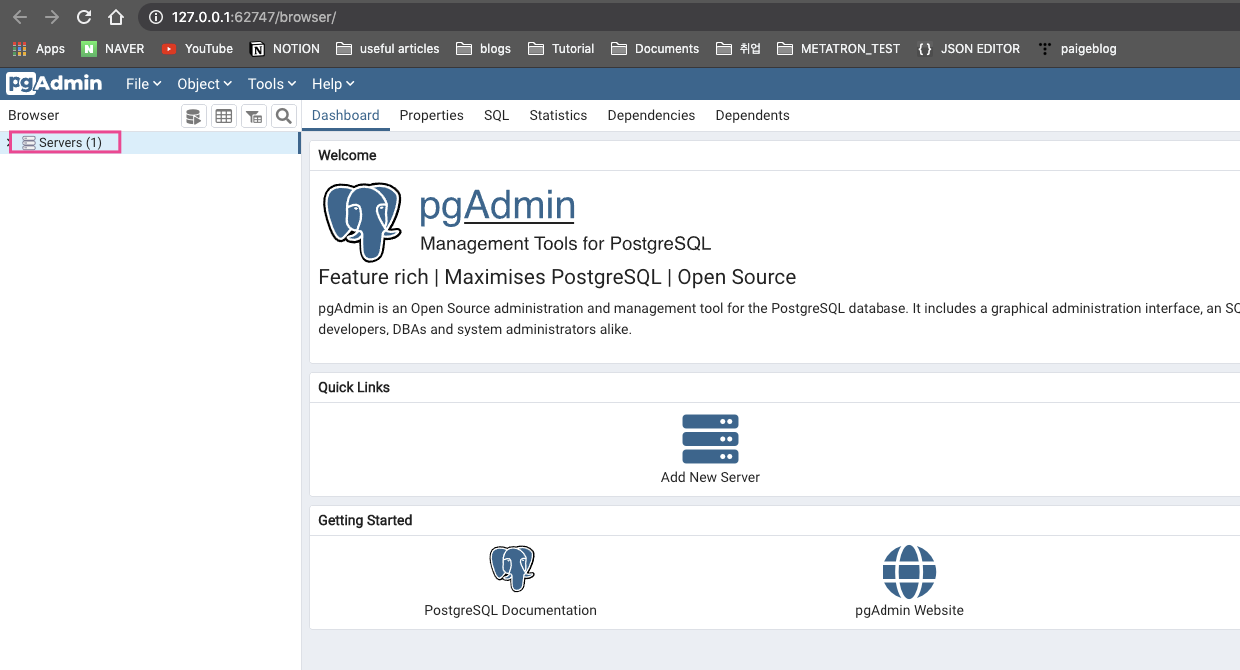Open the blogs bookmark folder

(483, 48)
